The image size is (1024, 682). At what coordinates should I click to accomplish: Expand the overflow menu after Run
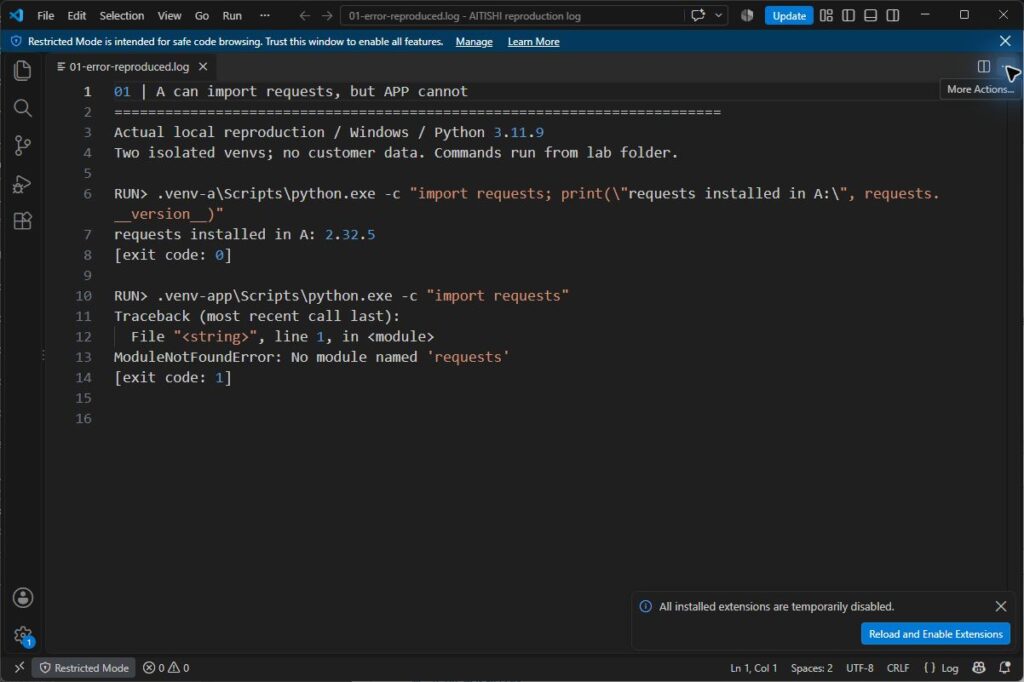coord(264,16)
